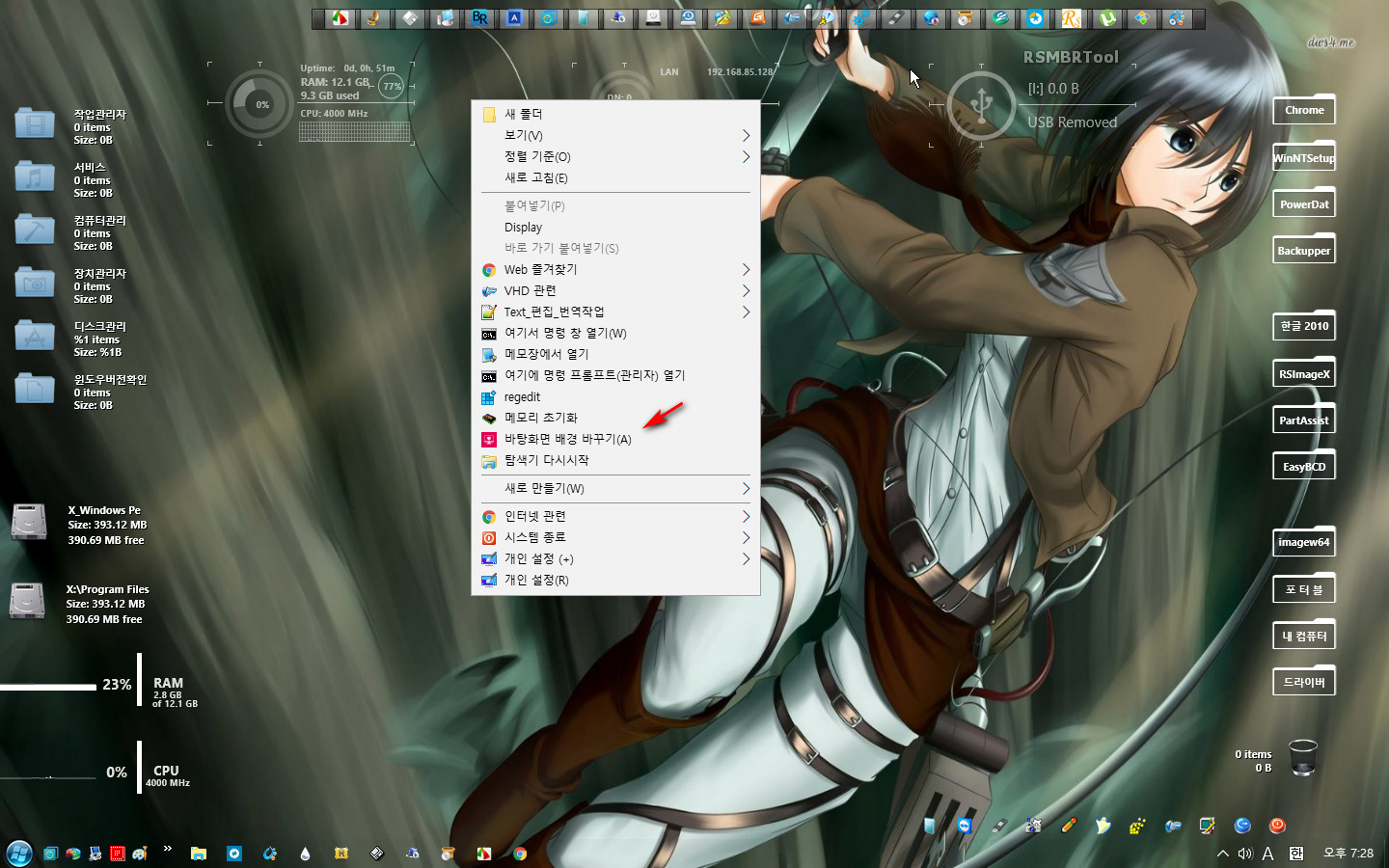Toggle the 한 Korean input mode indicator

[x=1296, y=854]
